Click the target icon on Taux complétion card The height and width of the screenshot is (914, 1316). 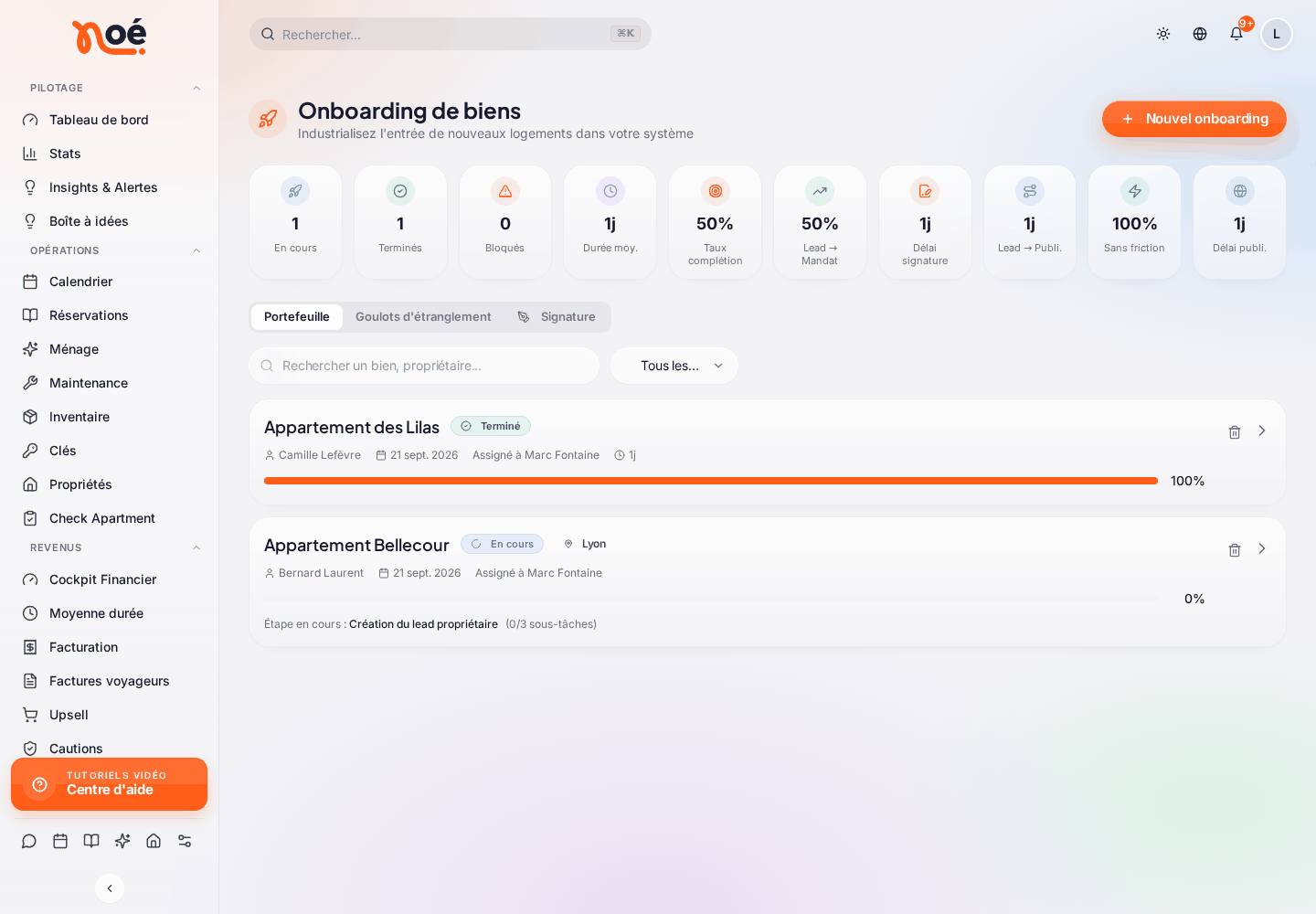point(716,191)
